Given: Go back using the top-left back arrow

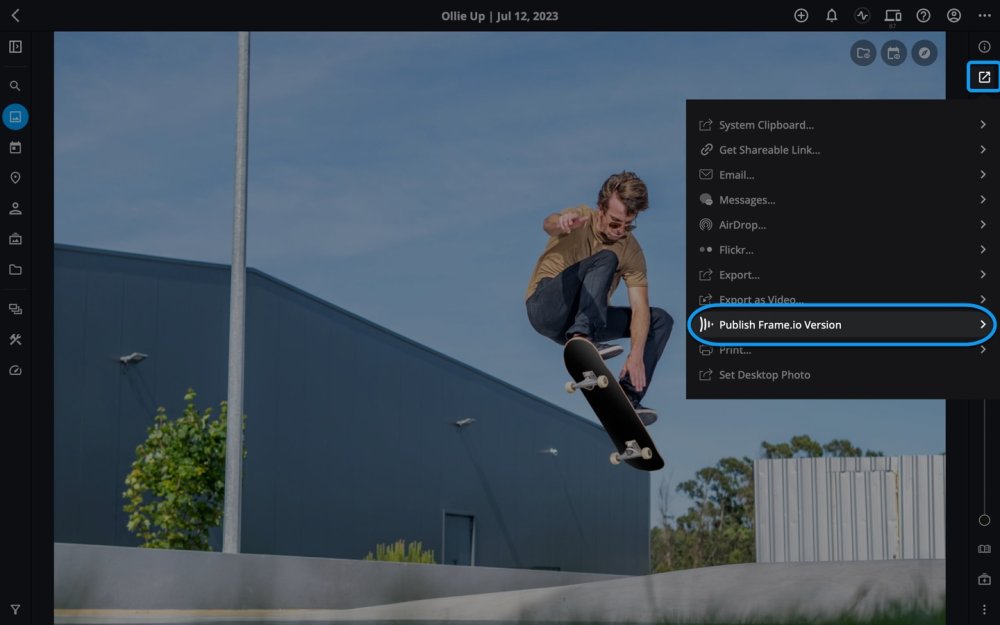Looking at the screenshot, I should (x=16, y=15).
